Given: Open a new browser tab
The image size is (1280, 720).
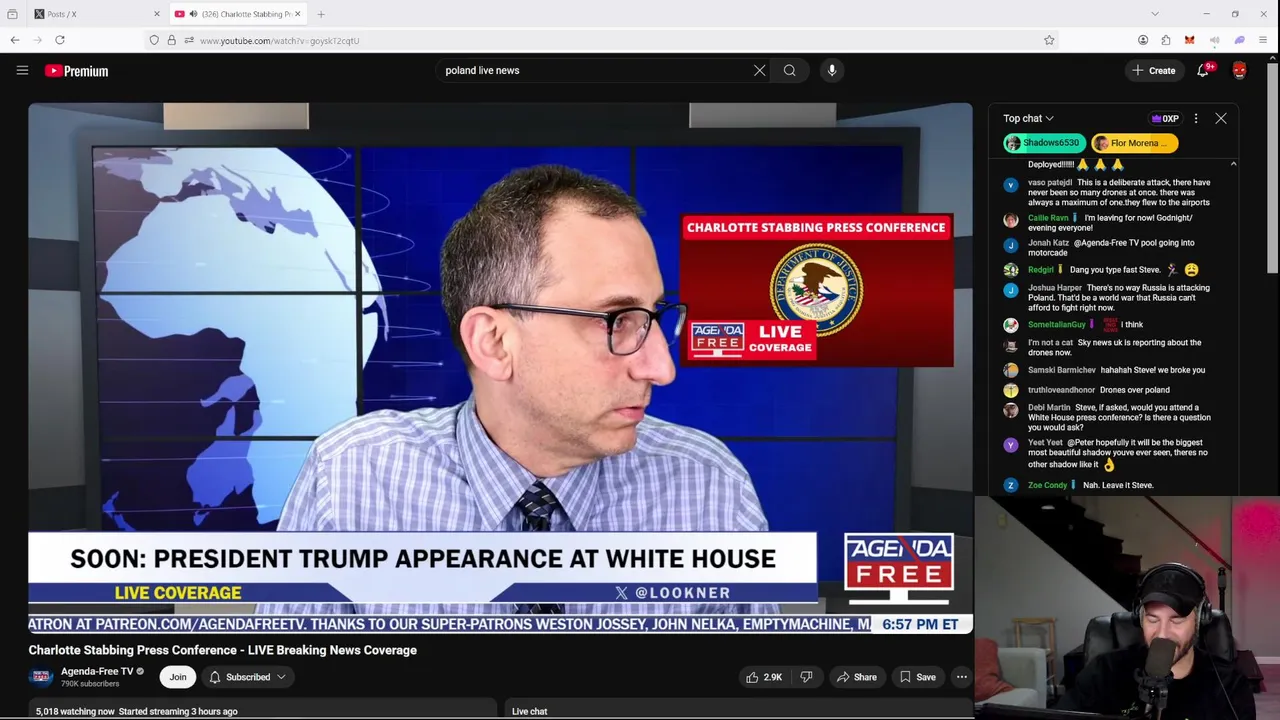Looking at the screenshot, I should click(x=321, y=14).
